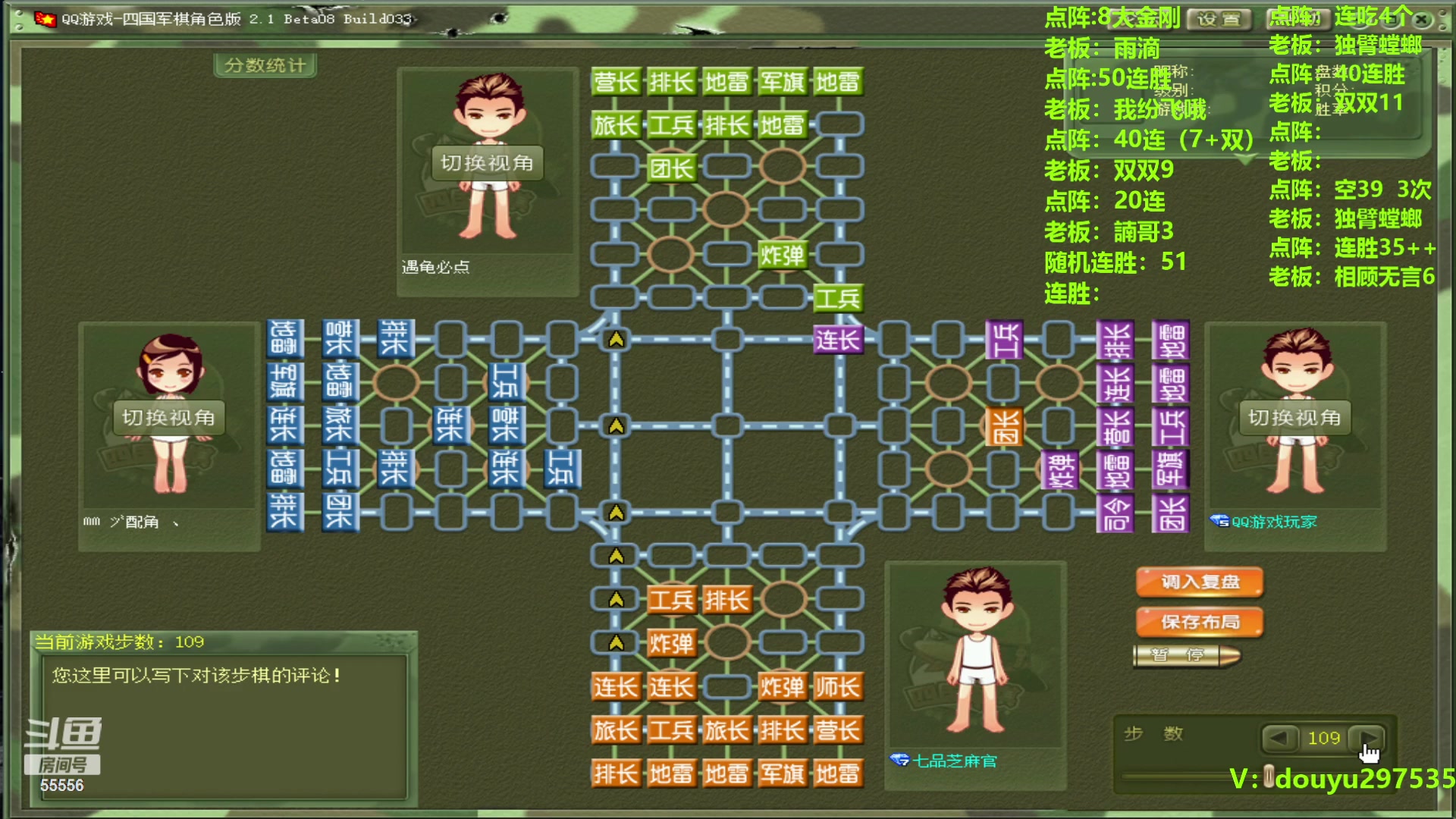Go to the previous step with the left arrow

click(x=1279, y=737)
